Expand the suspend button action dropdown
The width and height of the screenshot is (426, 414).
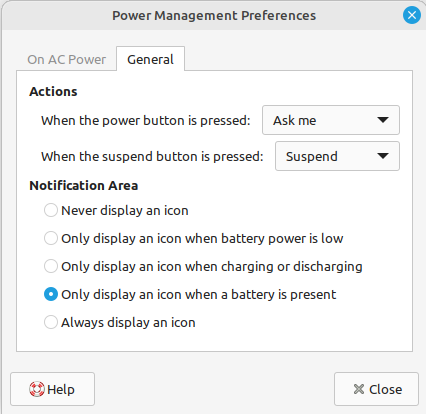(x=337, y=156)
